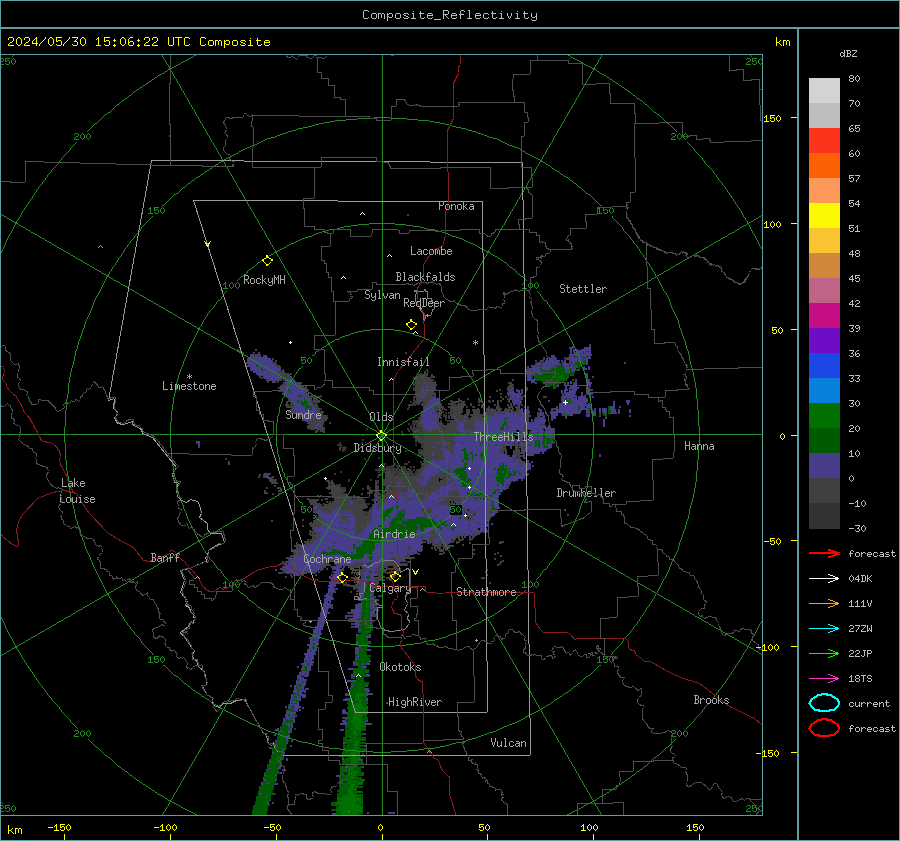Select the 80 dBZ light gray swatch
Viewport: 900px width, 841px height.
point(824,91)
